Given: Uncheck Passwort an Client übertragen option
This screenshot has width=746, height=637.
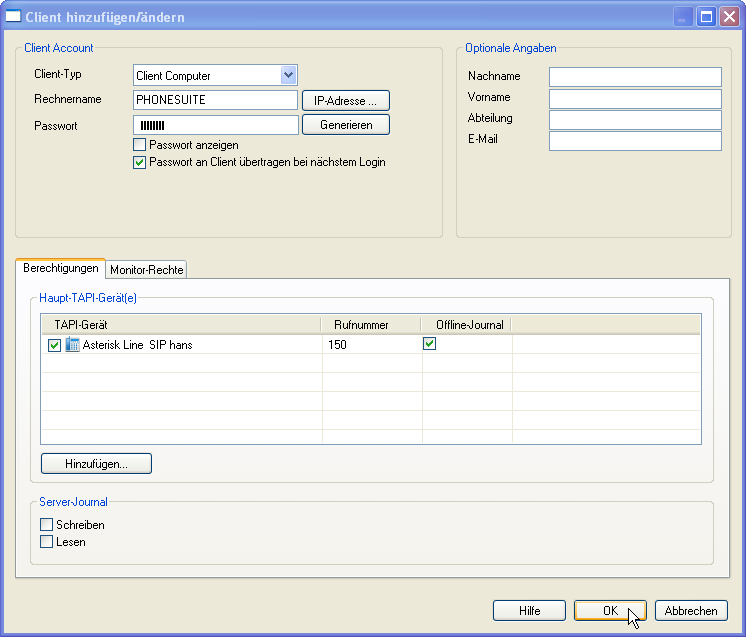Looking at the screenshot, I should click(140, 162).
